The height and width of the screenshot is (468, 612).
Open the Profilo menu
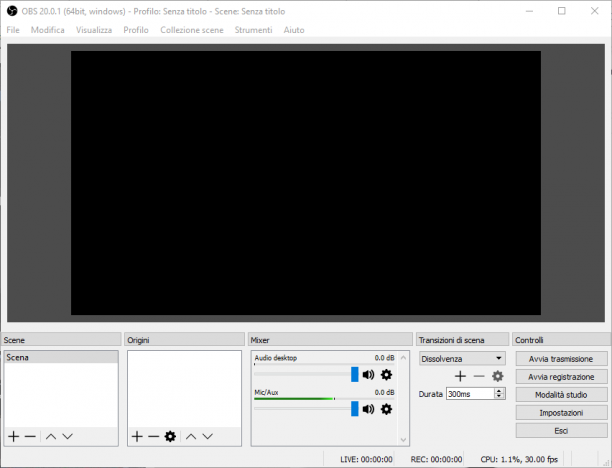tap(136, 30)
